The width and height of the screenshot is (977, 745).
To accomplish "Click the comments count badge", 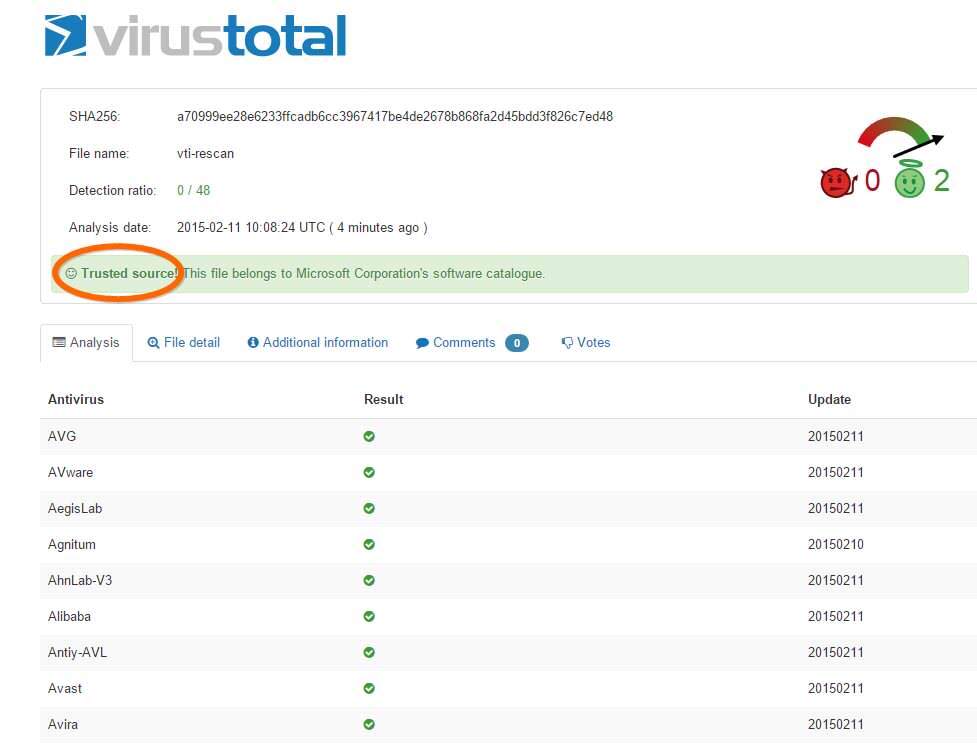I will (x=516, y=343).
